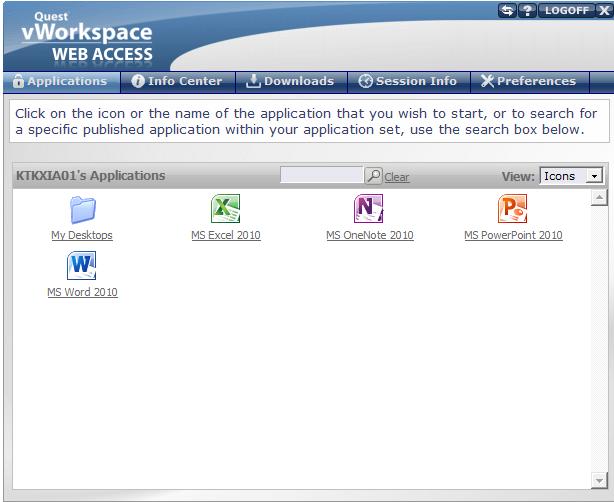
Task: Click the KTKXIA01's Applications heading
Action: [x=90, y=176]
